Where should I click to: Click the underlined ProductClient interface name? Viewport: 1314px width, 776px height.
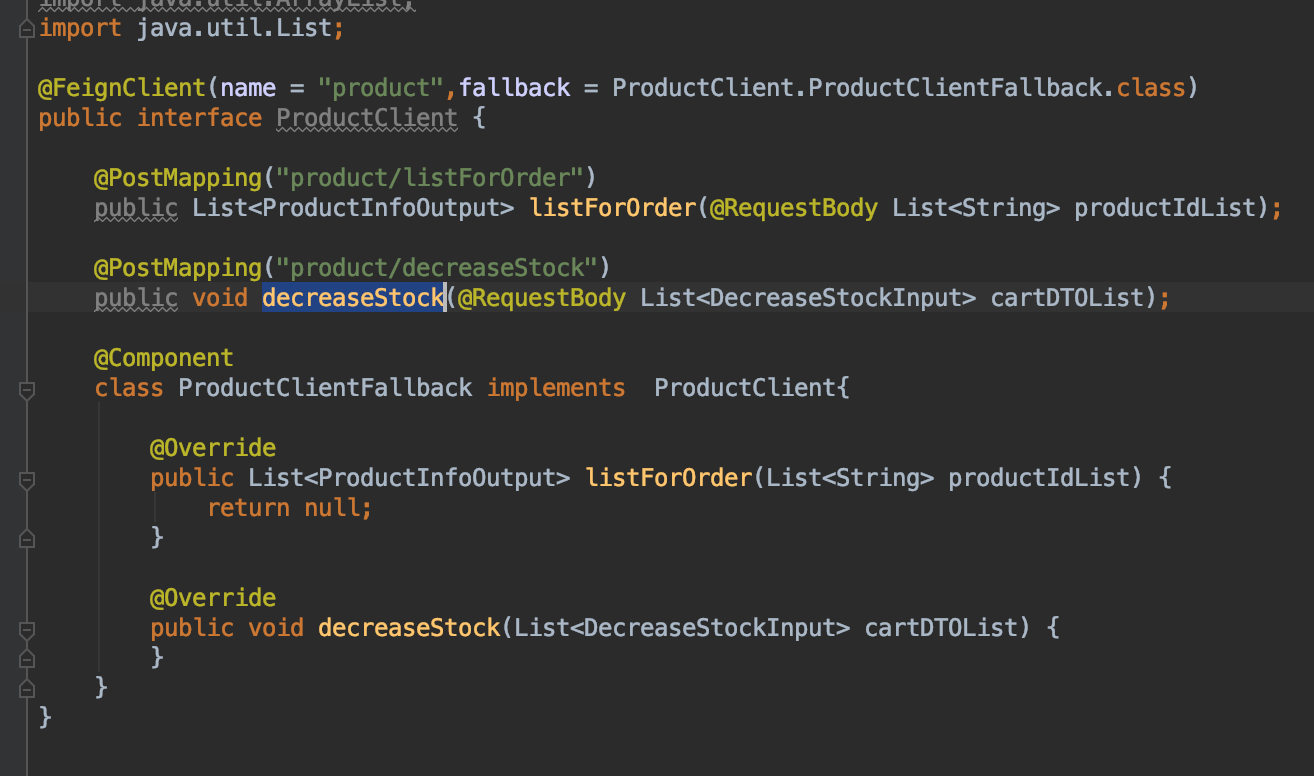(x=367, y=118)
